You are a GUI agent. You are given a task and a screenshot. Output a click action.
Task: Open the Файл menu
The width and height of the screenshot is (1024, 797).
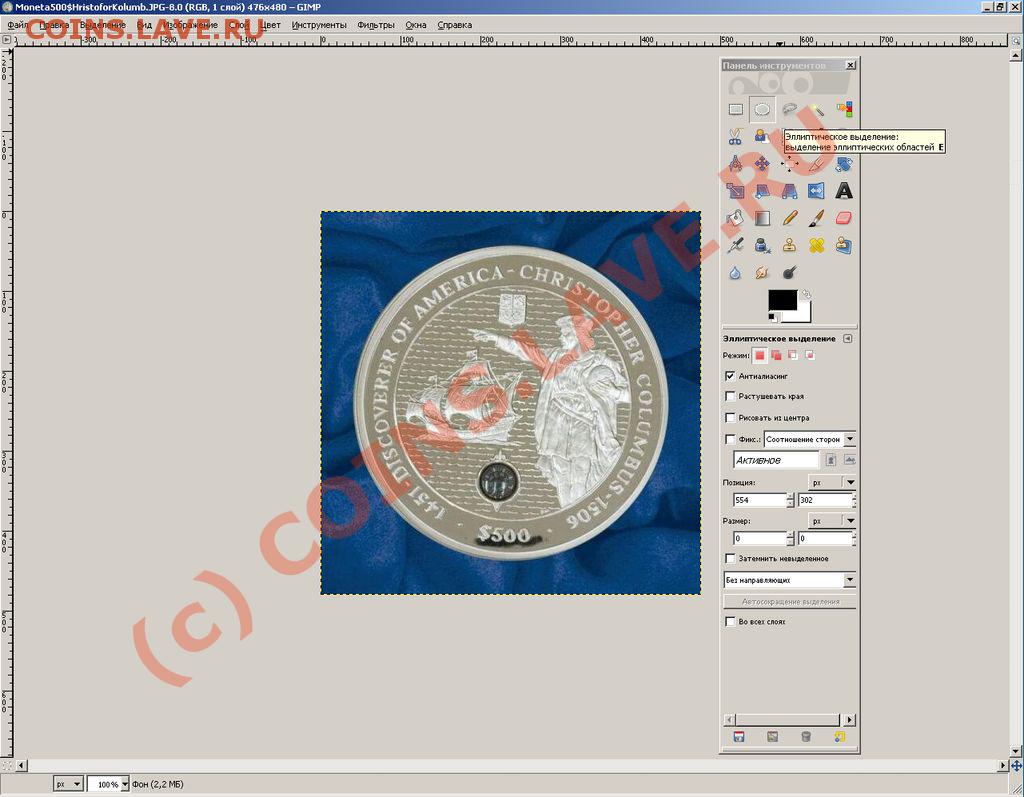pos(18,25)
